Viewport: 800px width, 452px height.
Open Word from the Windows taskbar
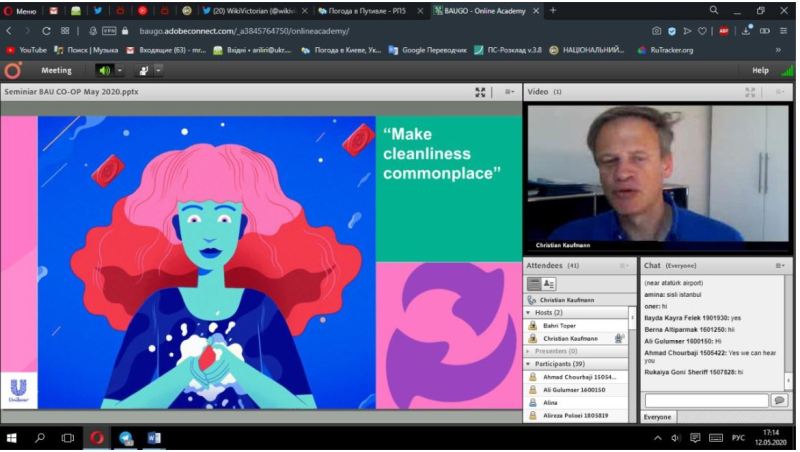click(x=154, y=438)
